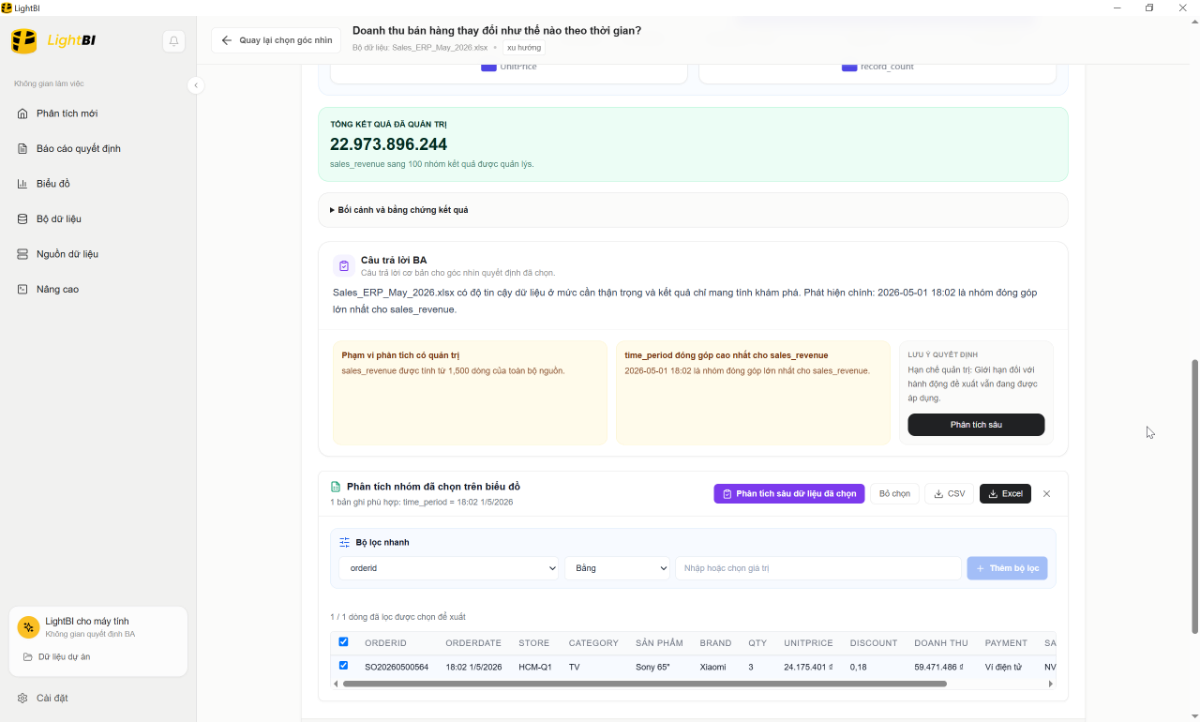The width and height of the screenshot is (1200, 722).
Task: Click Quay lại chọn góc nhìn button
Action: (276, 41)
